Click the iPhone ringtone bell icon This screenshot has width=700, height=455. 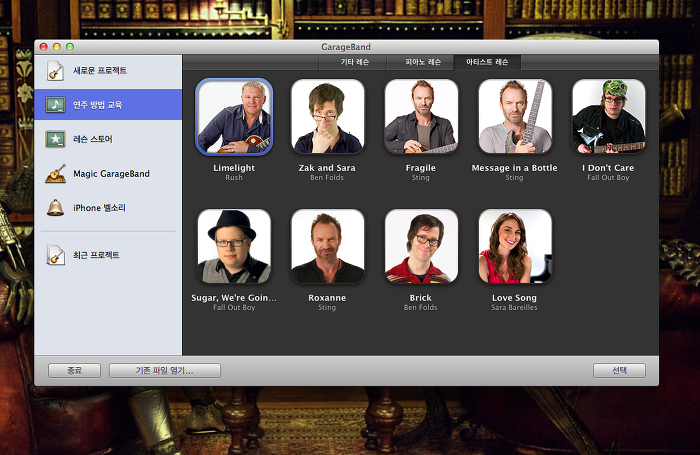coord(55,208)
